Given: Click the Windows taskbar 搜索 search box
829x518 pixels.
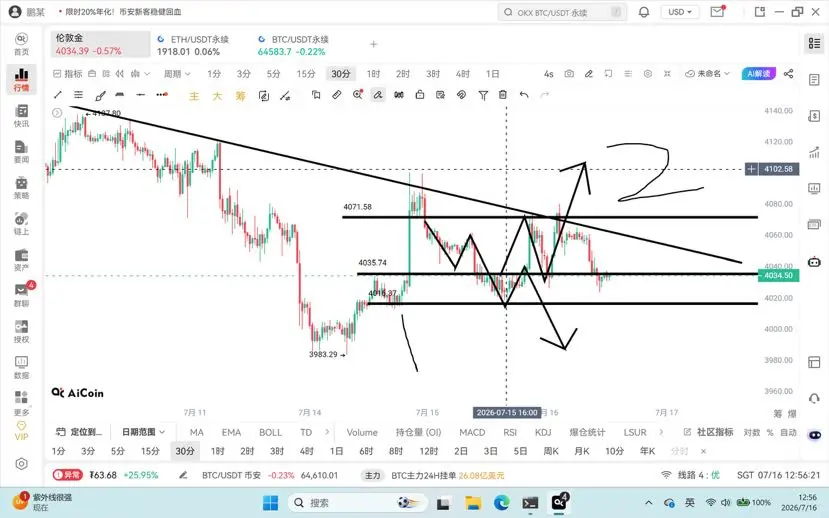Looking at the screenshot, I should point(358,502).
